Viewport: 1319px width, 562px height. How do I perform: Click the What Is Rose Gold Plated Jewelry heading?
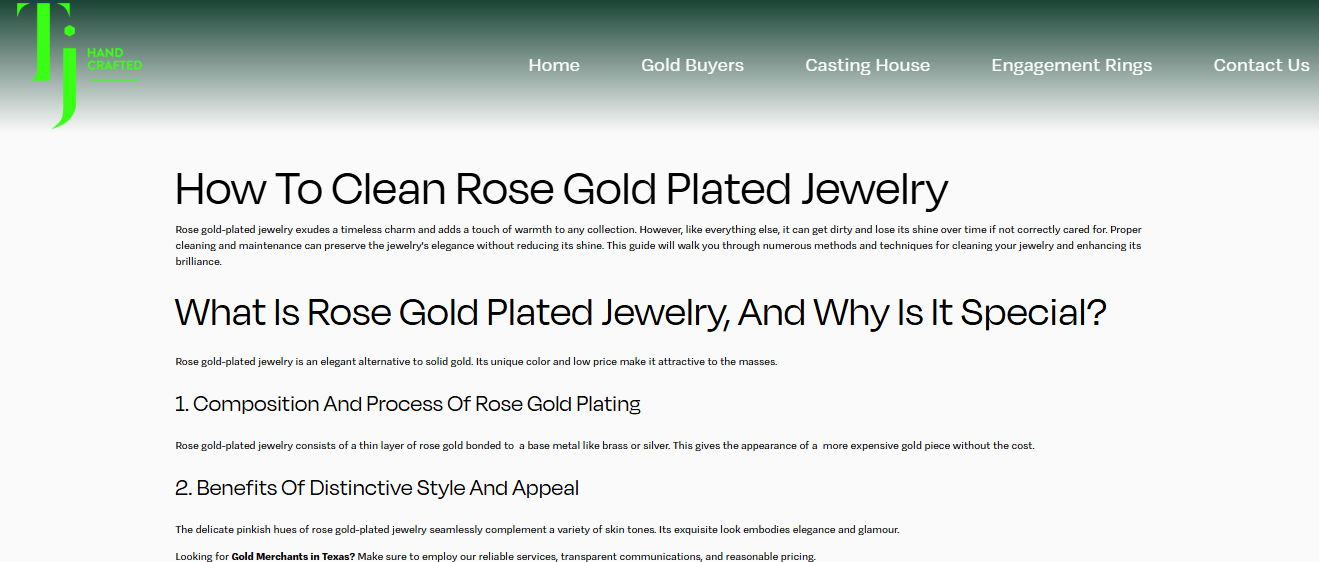[x=641, y=313]
